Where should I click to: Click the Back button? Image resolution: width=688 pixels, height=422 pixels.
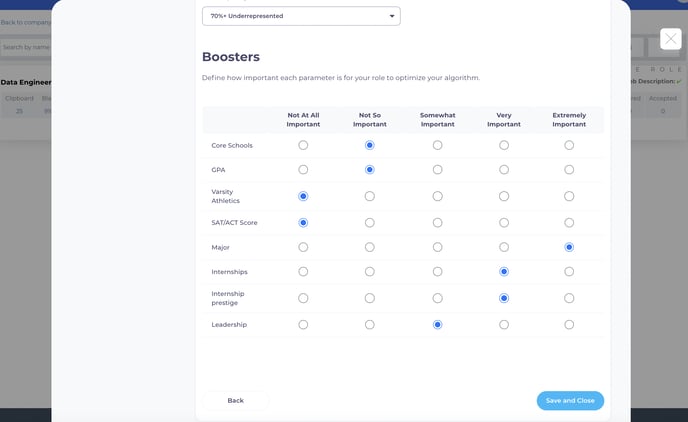pyautogui.click(x=236, y=400)
